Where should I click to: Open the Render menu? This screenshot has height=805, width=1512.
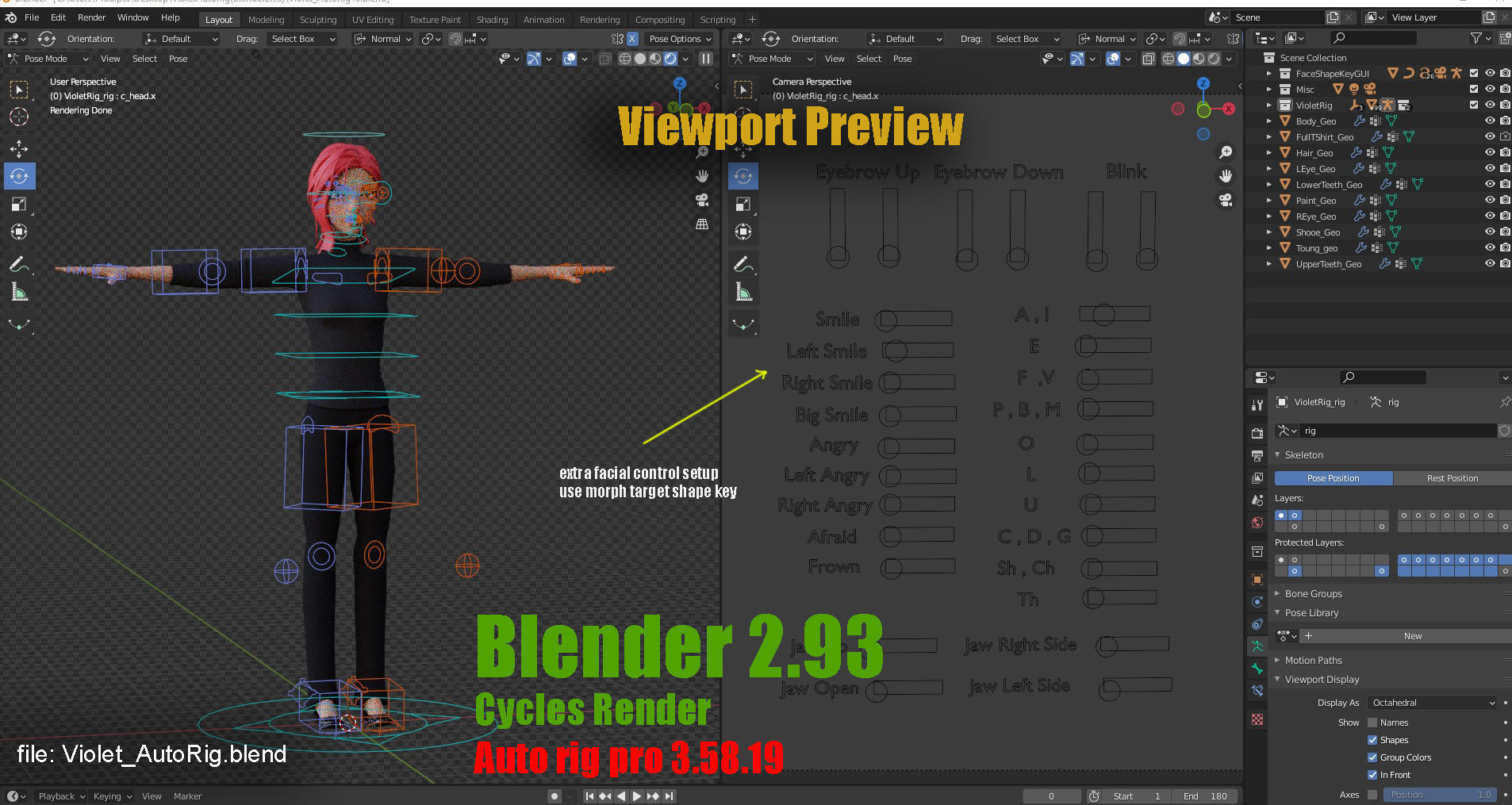91,17
